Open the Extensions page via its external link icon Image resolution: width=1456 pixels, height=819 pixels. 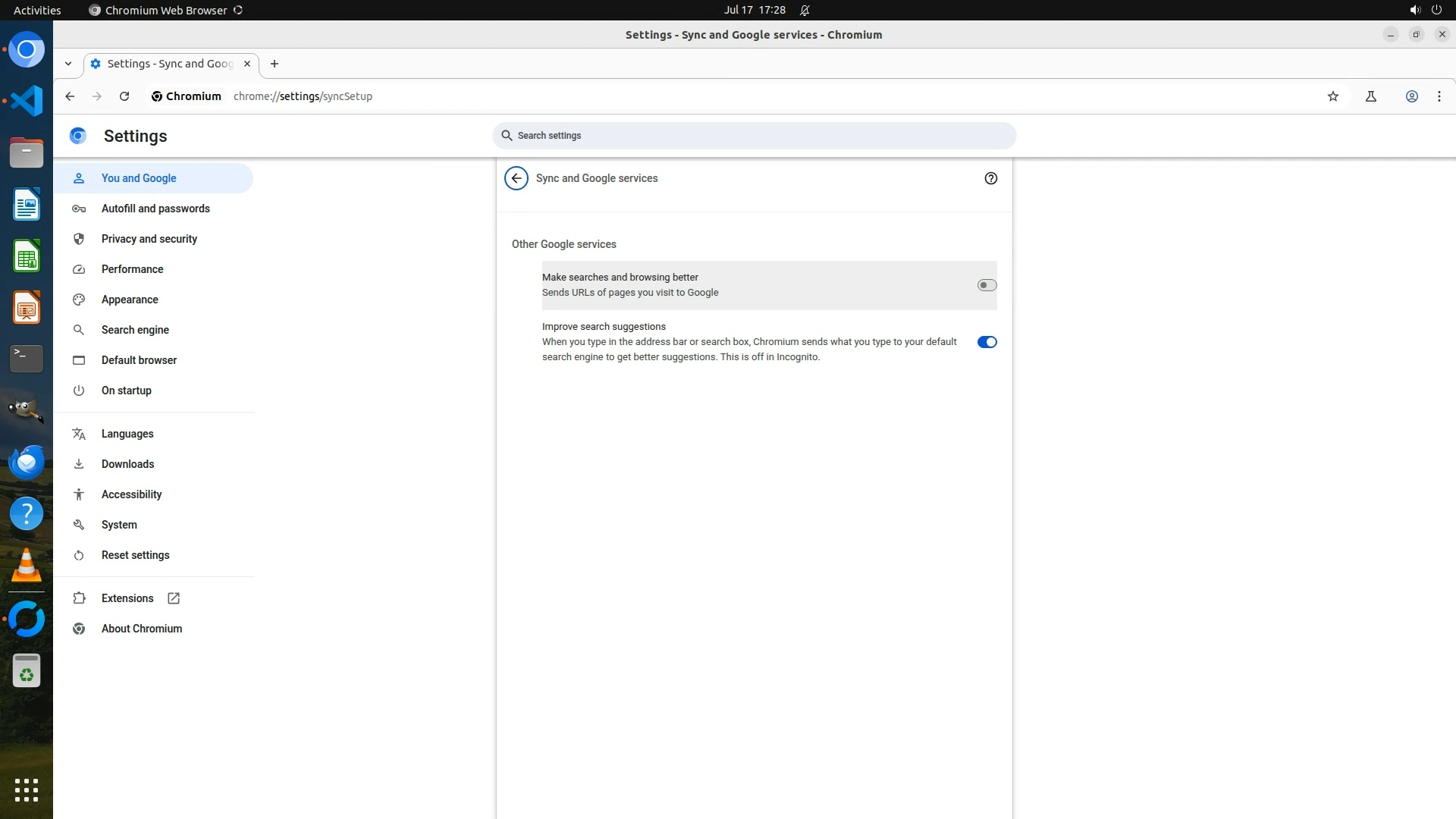[x=174, y=598]
